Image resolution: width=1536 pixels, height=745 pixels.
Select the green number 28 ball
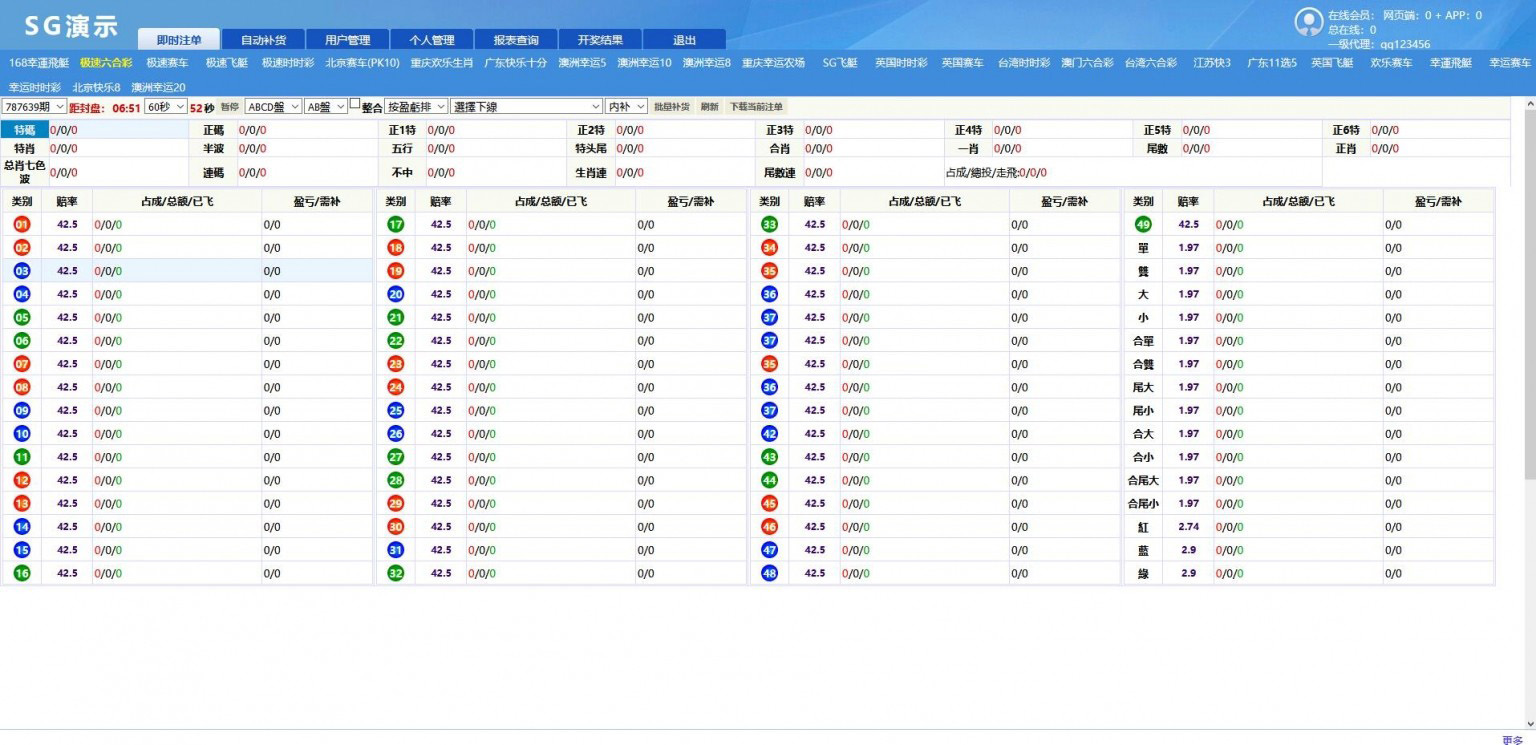[396, 480]
